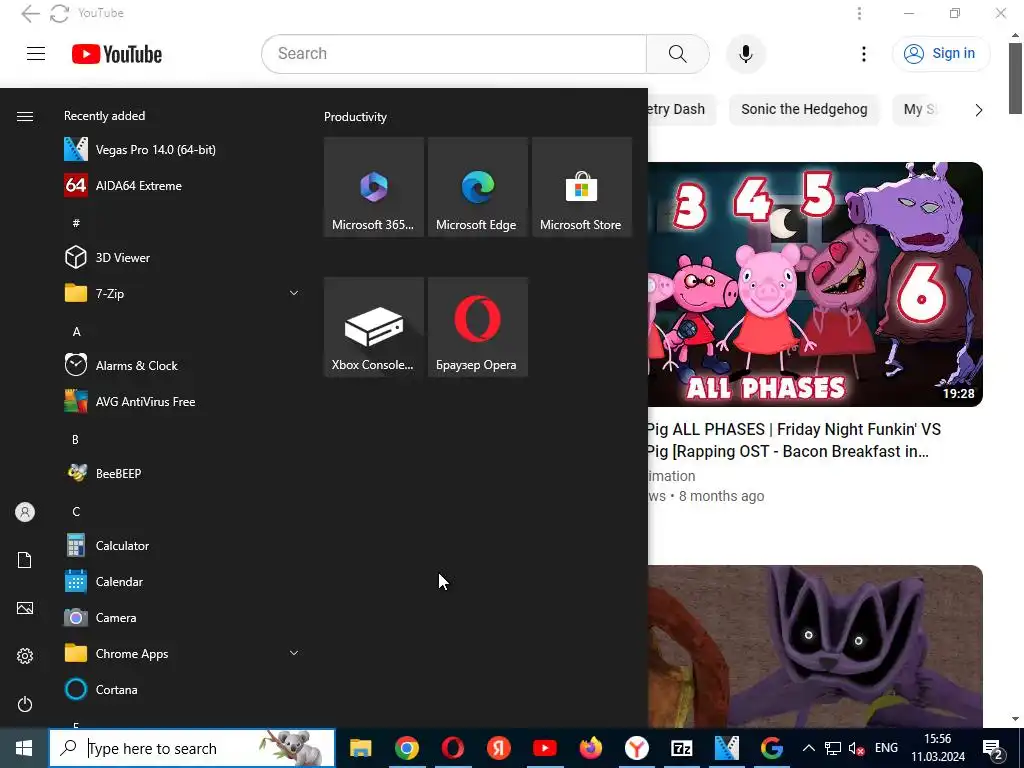Click the 'C' letter group header
Viewport: 1024px width, 768px height.
(x=76, y=511)
